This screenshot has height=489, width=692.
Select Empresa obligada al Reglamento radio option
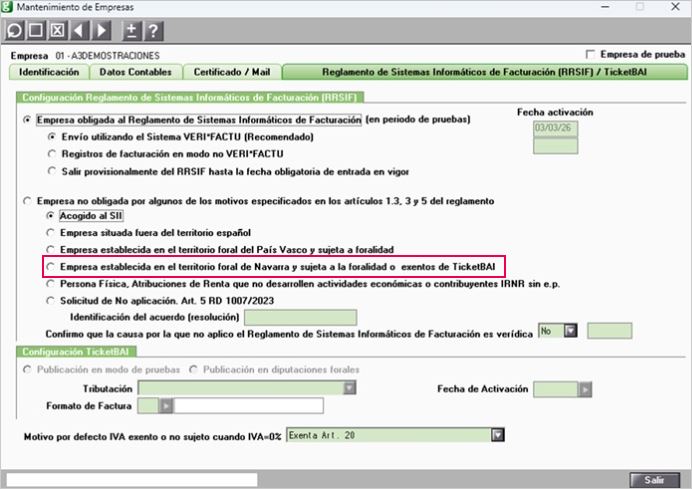tap(27, 120)
